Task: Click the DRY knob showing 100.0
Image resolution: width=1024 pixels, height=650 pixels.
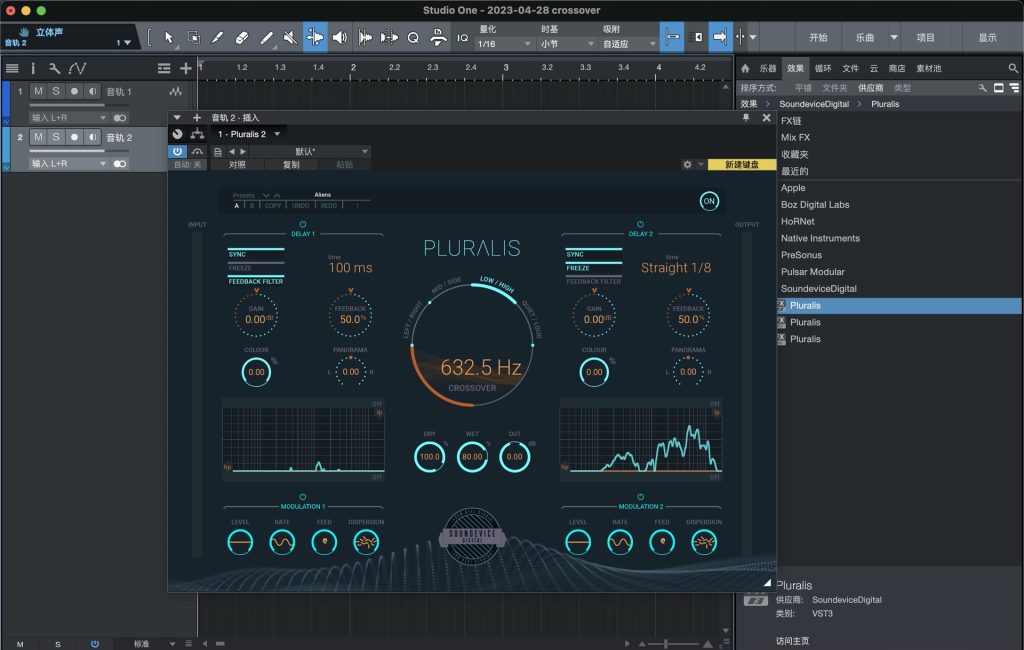Action: pos(430,457)
